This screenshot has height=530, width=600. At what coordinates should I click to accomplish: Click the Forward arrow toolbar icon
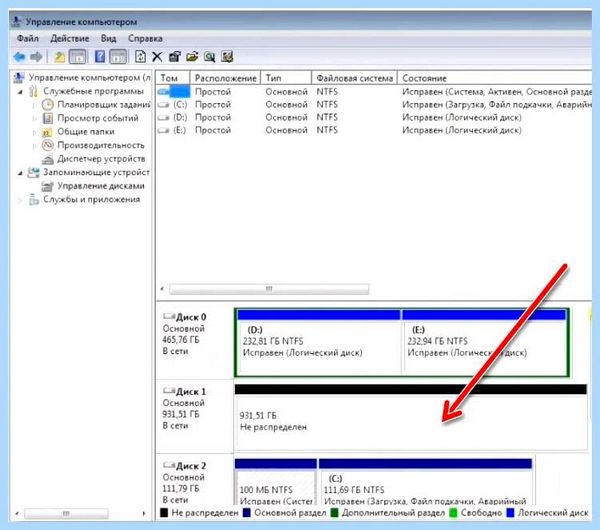[36, 57]
